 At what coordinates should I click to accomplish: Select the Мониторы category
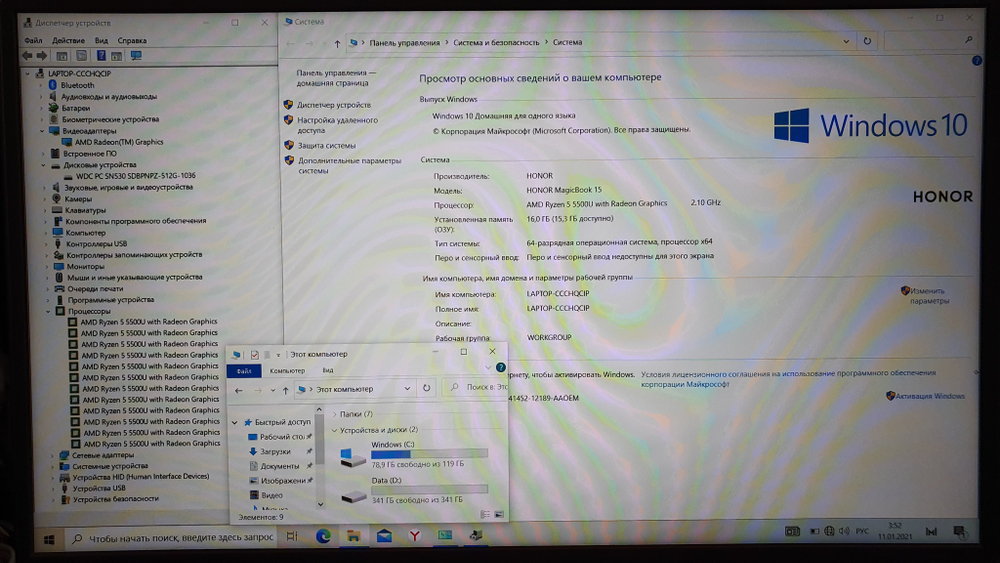point(85,267)
